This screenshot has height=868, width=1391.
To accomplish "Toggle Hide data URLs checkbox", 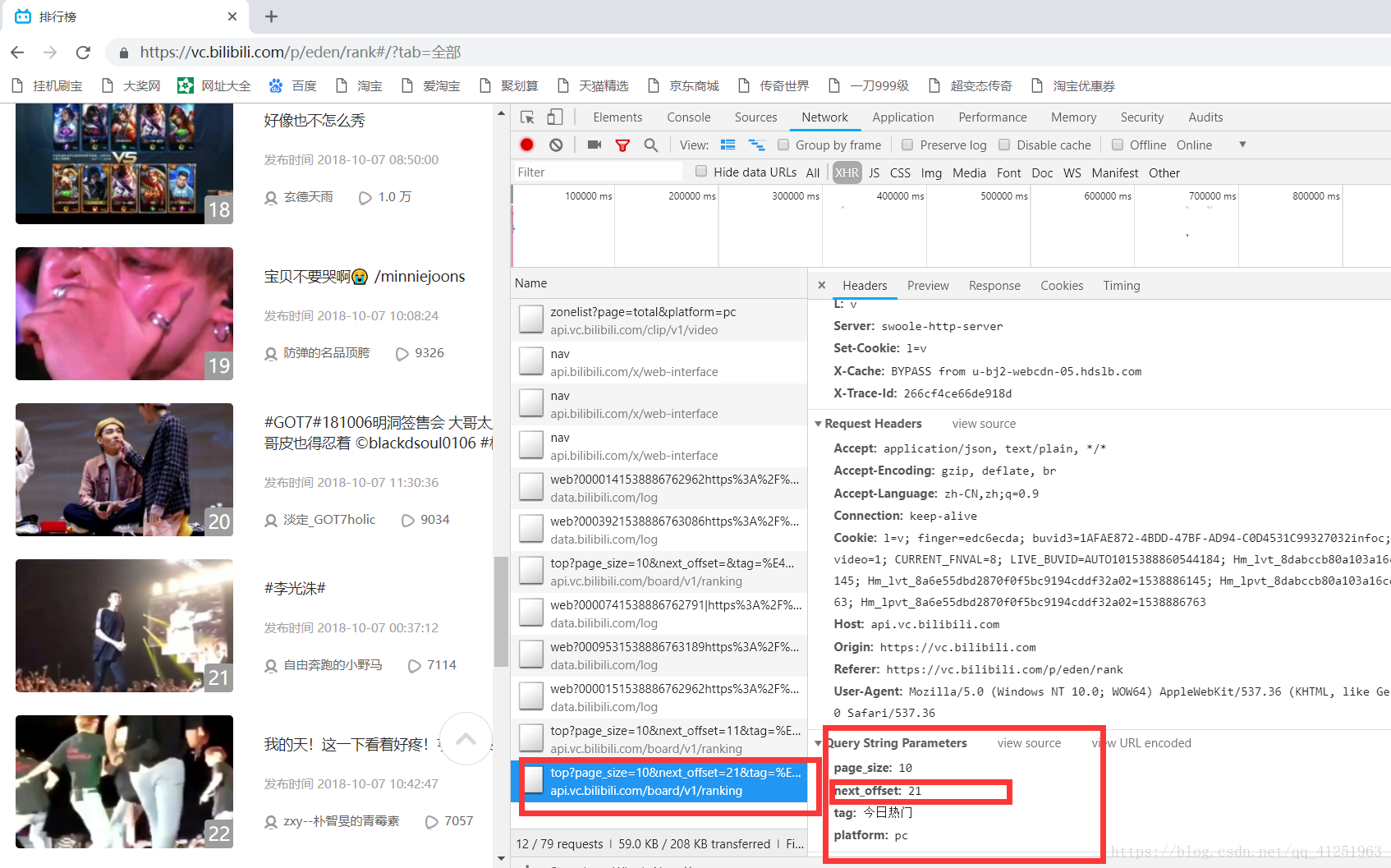I will [x=701, y=171].
